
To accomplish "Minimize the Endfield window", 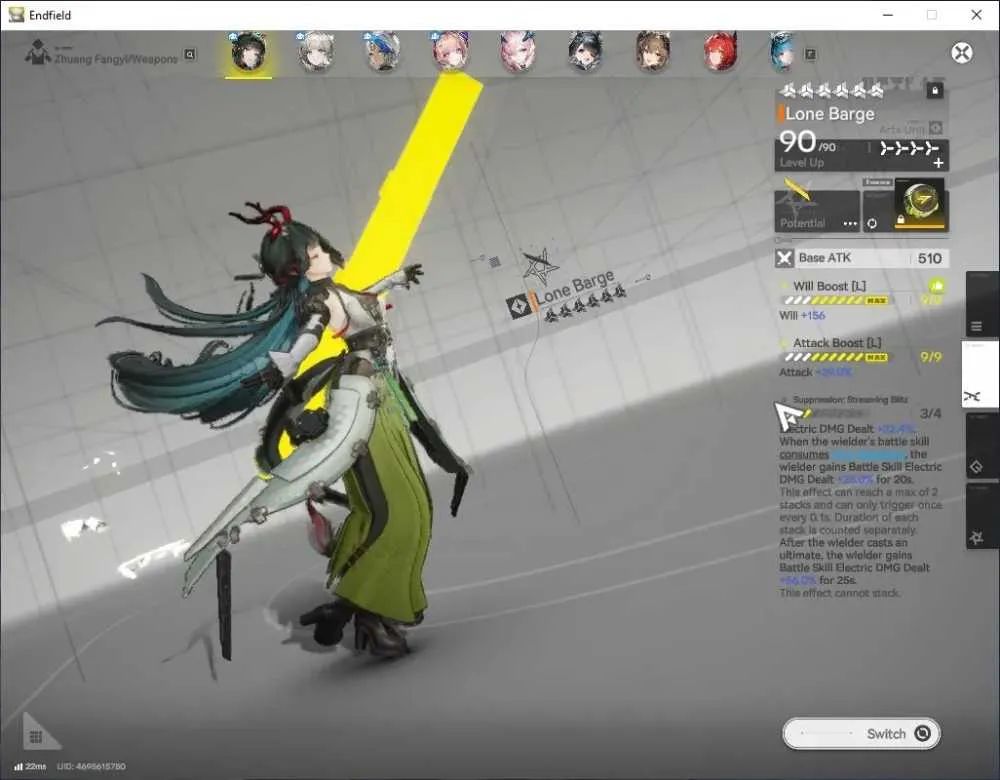I will click(x=888, y=15).
